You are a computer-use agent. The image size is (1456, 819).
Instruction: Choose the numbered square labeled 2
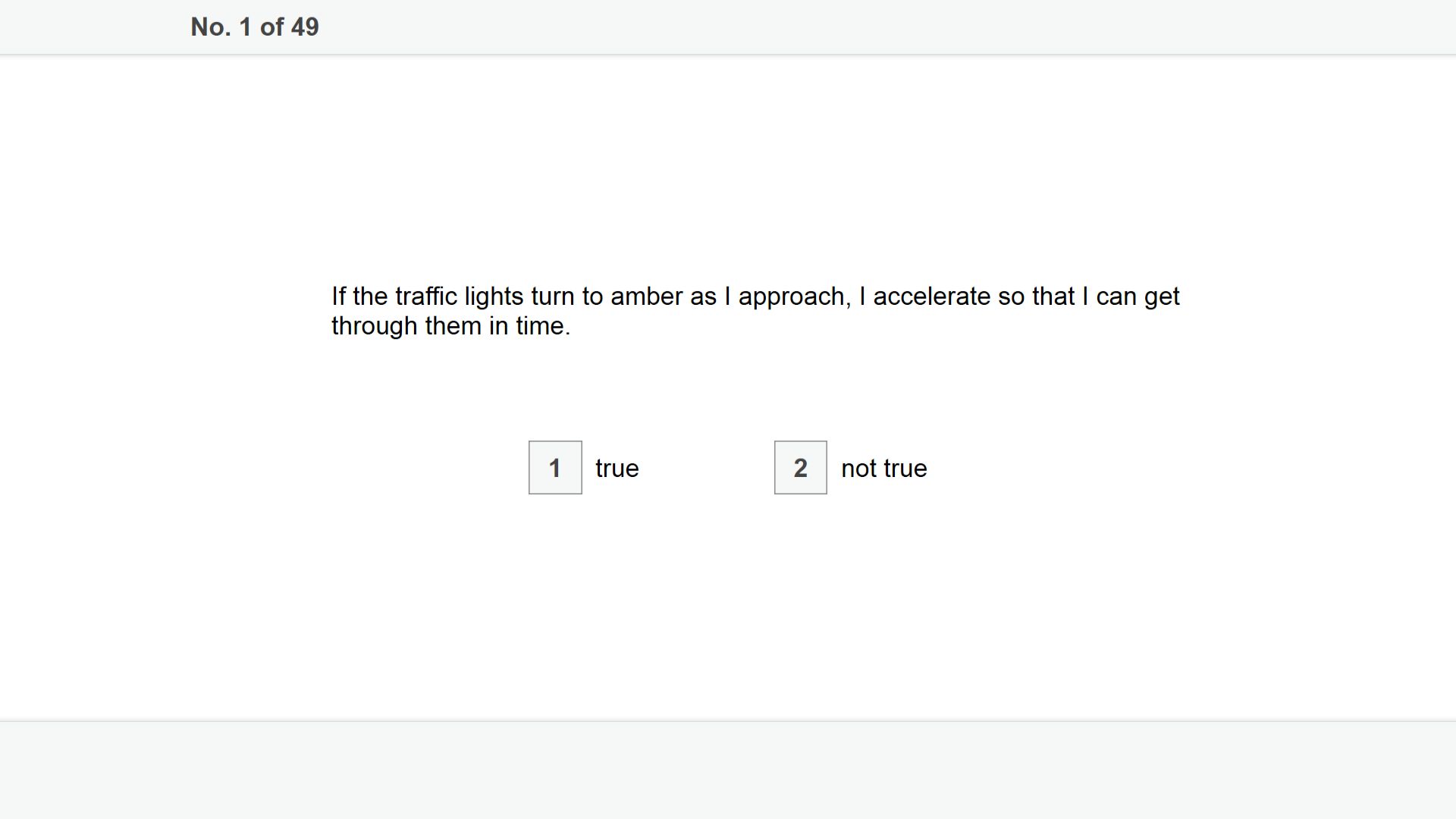coord(801,468)
